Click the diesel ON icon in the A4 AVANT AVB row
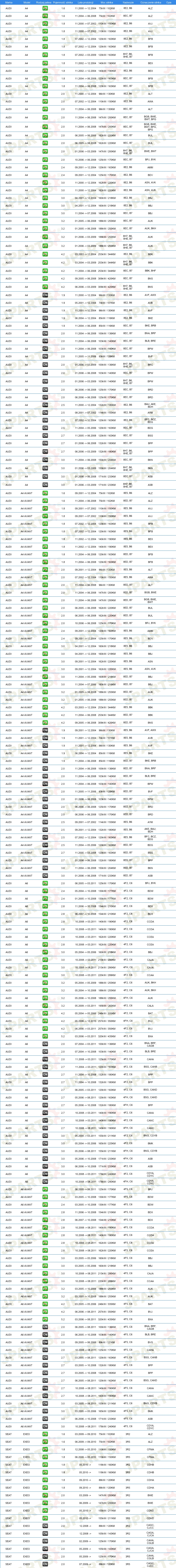176x1568 pixels. tap(45, 738)
